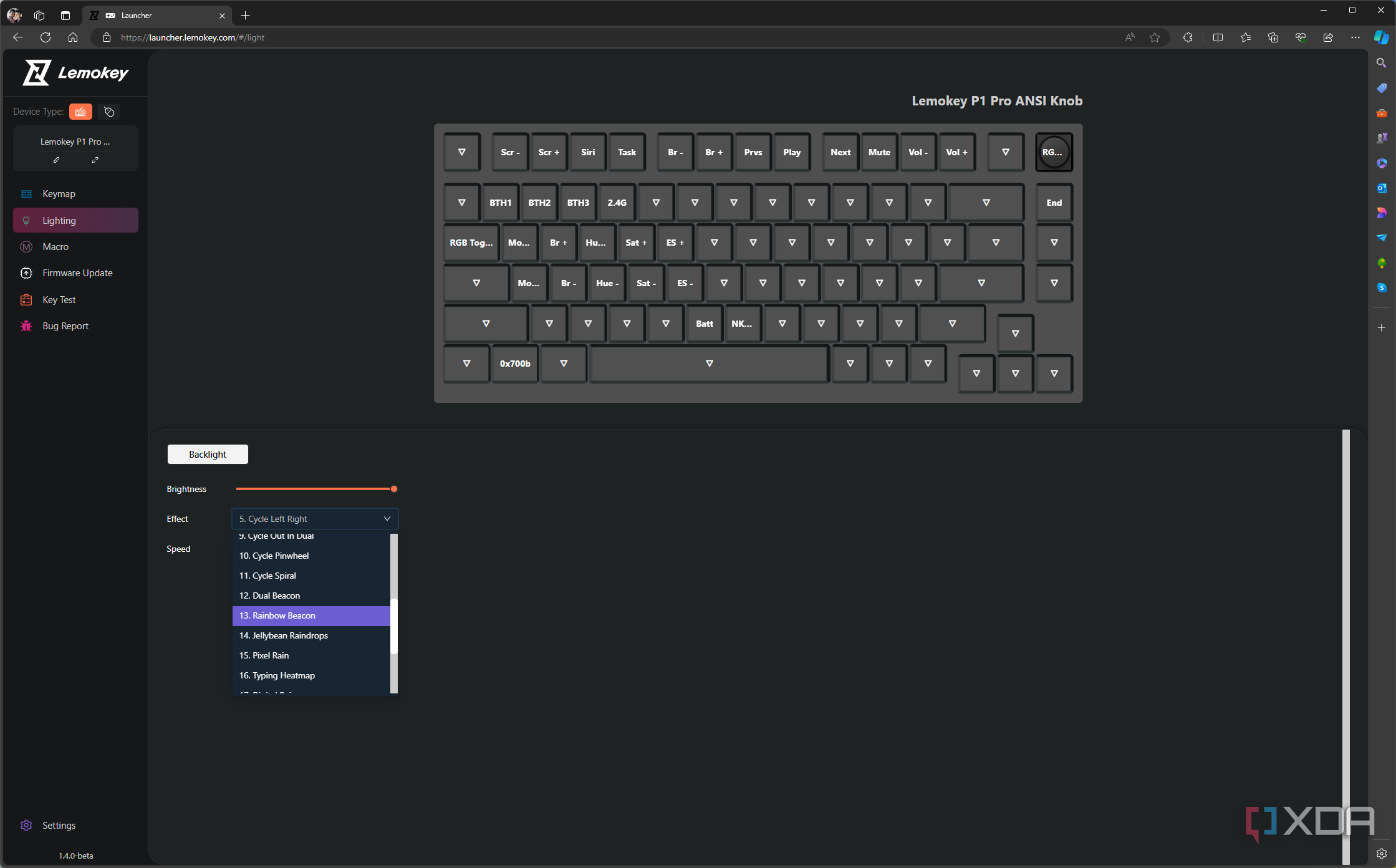Viewport: 1396px width, 868px height.
Task: Select the keyboard device type icon
Action: [x=80, y=112]
